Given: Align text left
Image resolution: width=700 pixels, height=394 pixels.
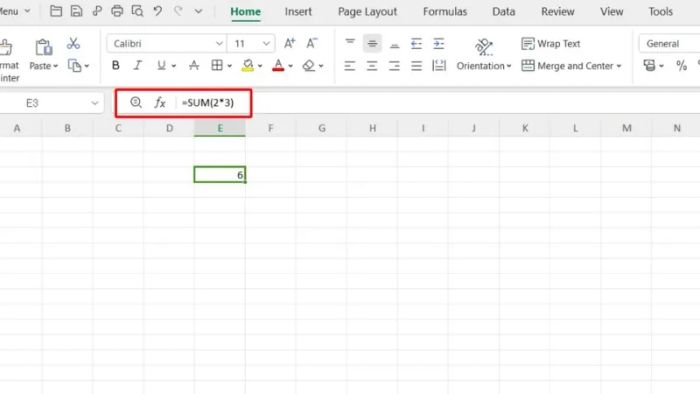Looking at the screenshot, I should pos(350,66).
